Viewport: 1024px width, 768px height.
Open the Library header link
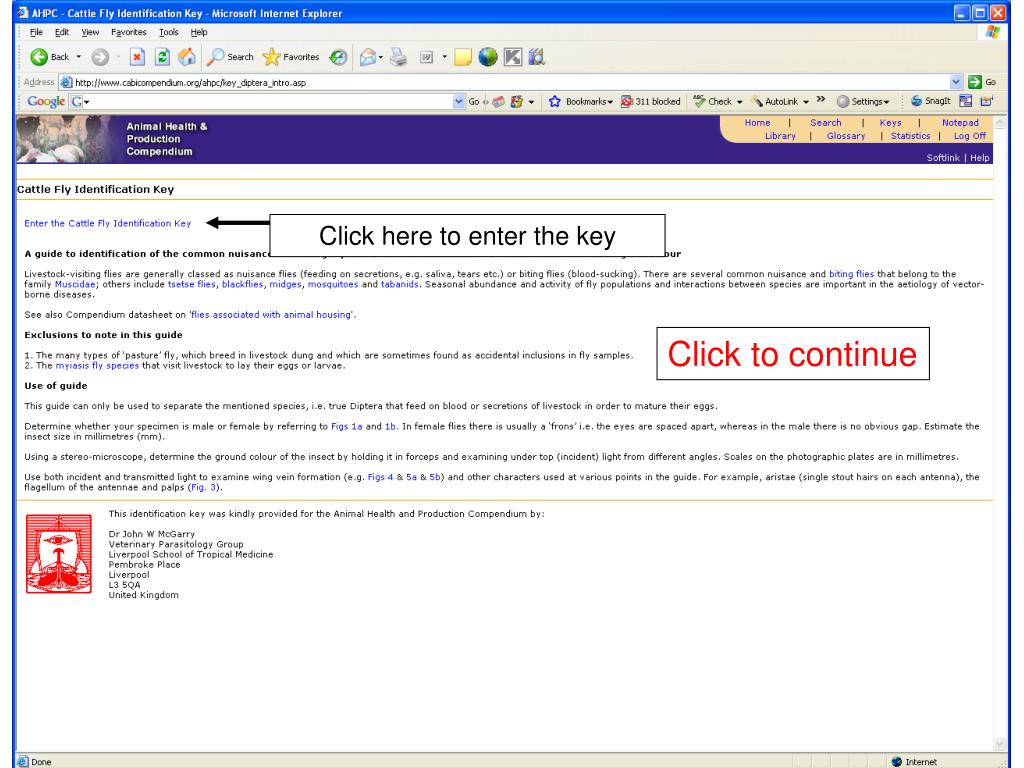tap(780, 136)
